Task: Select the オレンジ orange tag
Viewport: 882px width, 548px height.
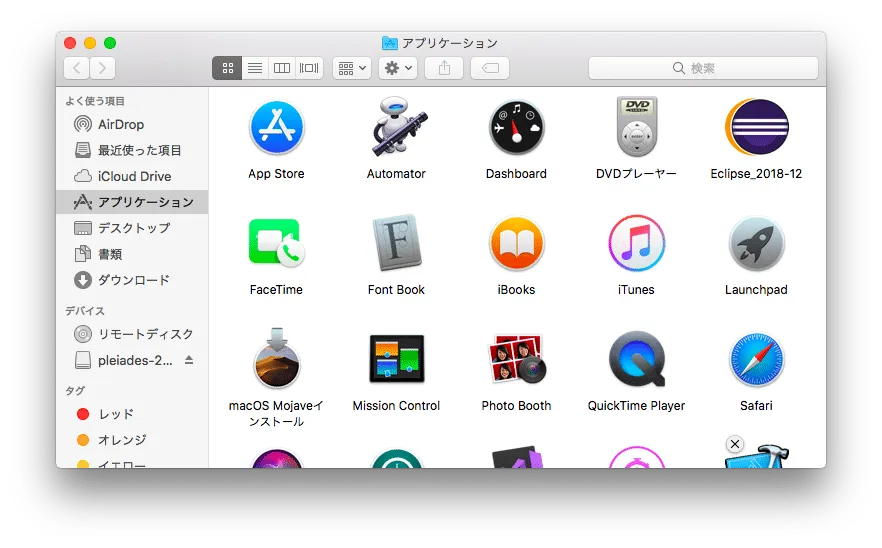Action: [x=132, y=440]
